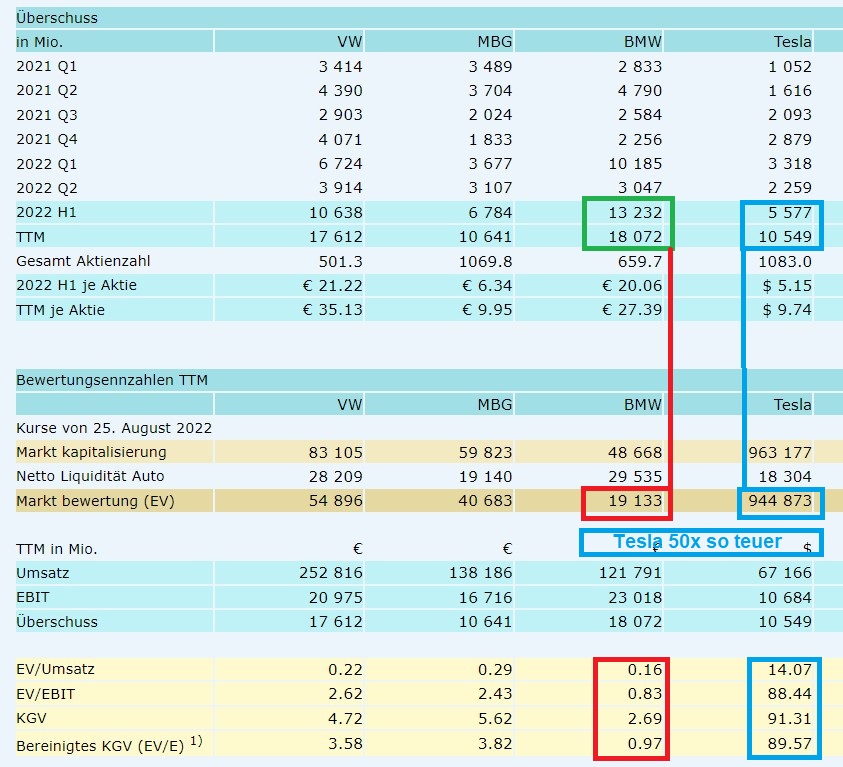Viewport: 843px width, 767px height.
Task: Click VW's 2022 H1 value 10 638
Action: click(x=335, y=213)
